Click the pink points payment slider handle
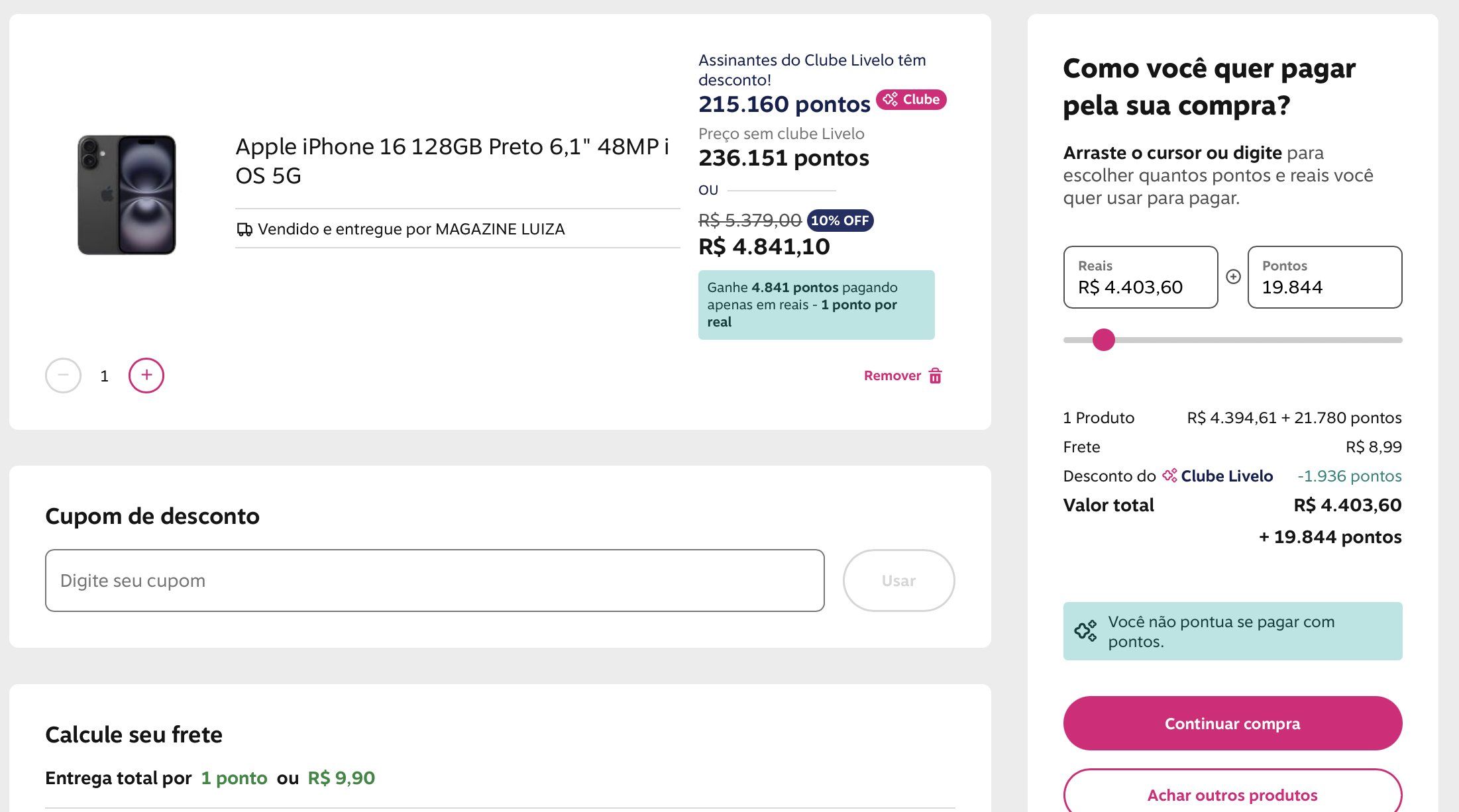The height and width of the screenshot is (812, 1459). tap(1104, 340)
